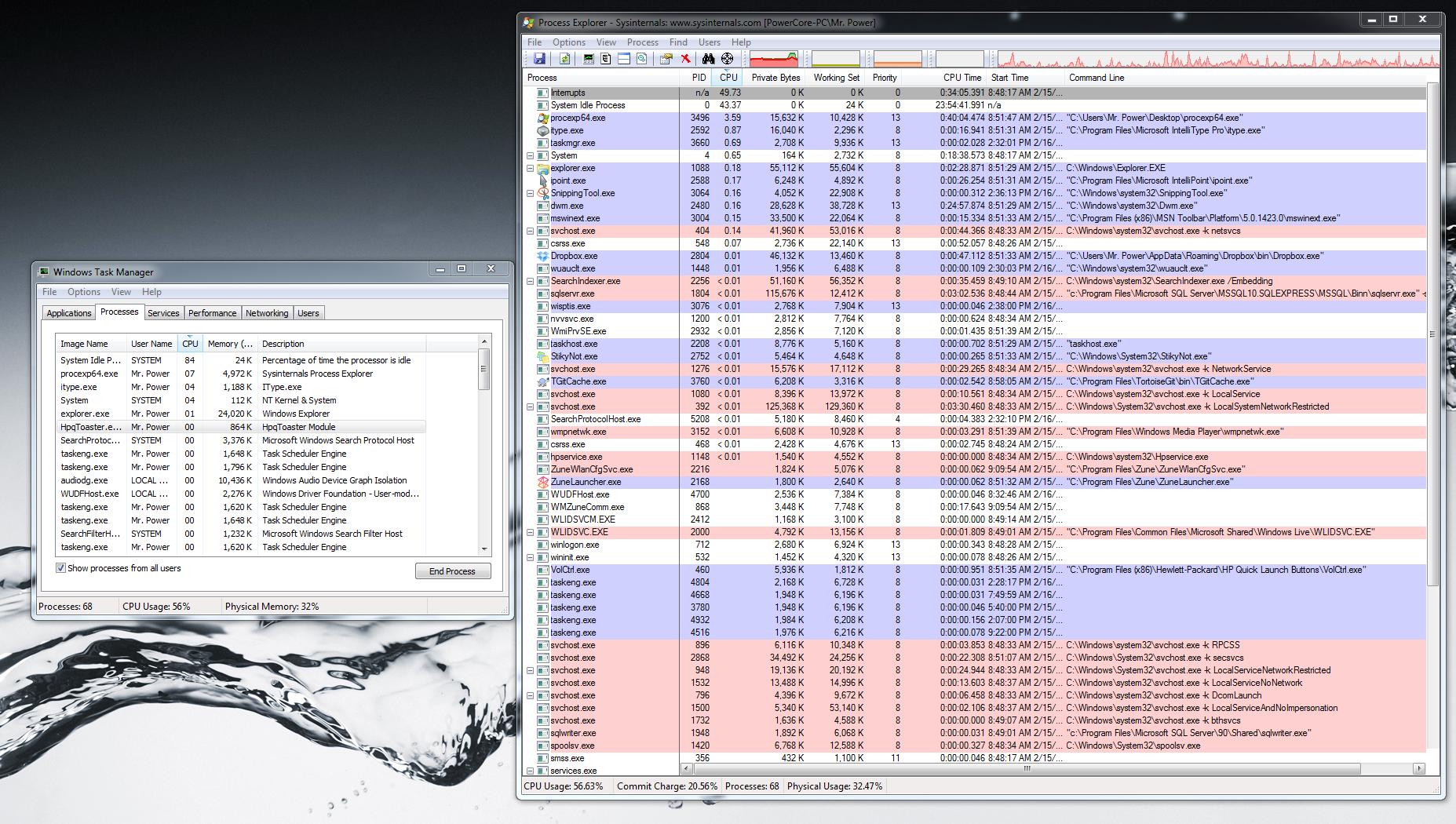1456x824 pixels.
Task: Open the process Properties toolbar icon
Action: pos(666,58)
